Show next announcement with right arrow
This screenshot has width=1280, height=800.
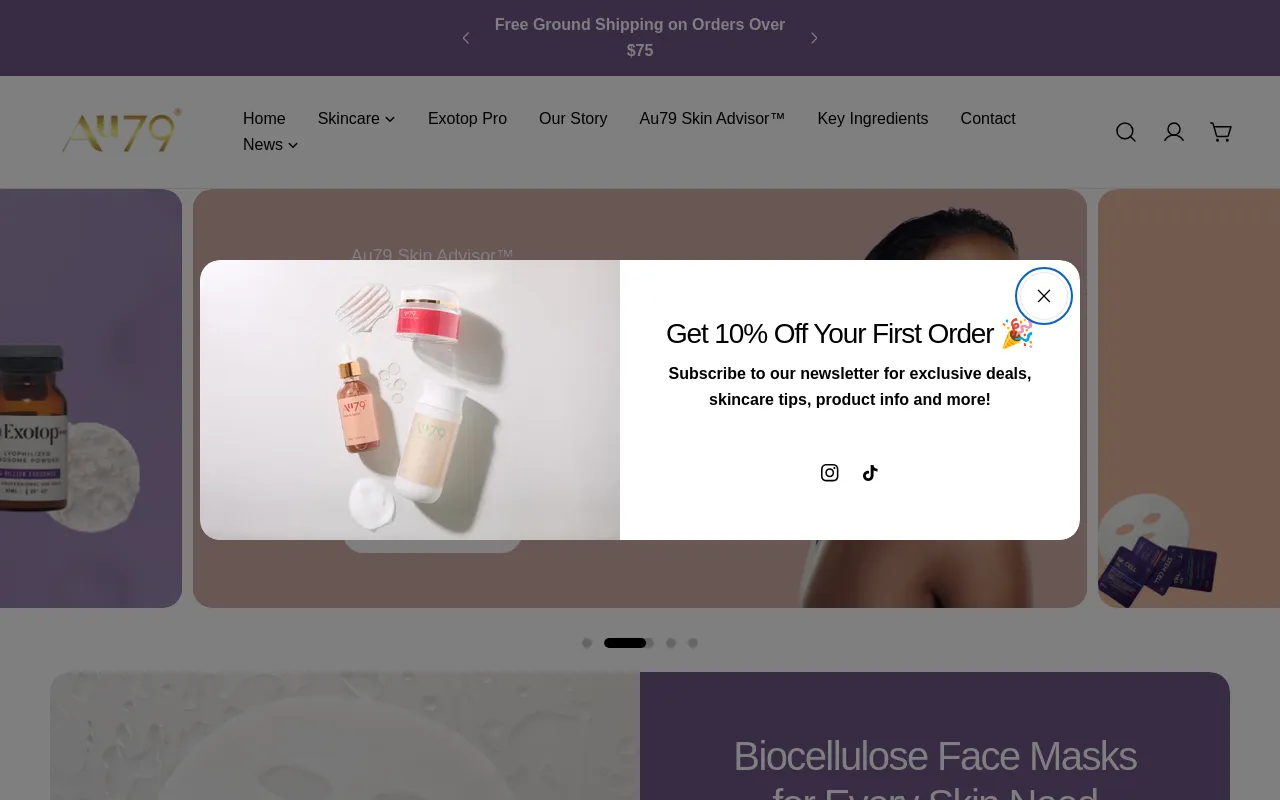click(814, 38)
